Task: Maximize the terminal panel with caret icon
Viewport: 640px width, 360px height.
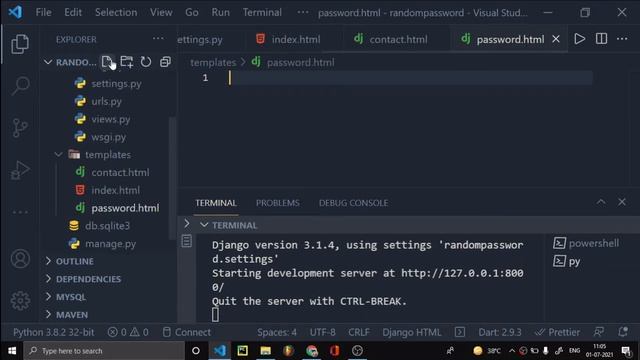Action: (x=601, y=202)
